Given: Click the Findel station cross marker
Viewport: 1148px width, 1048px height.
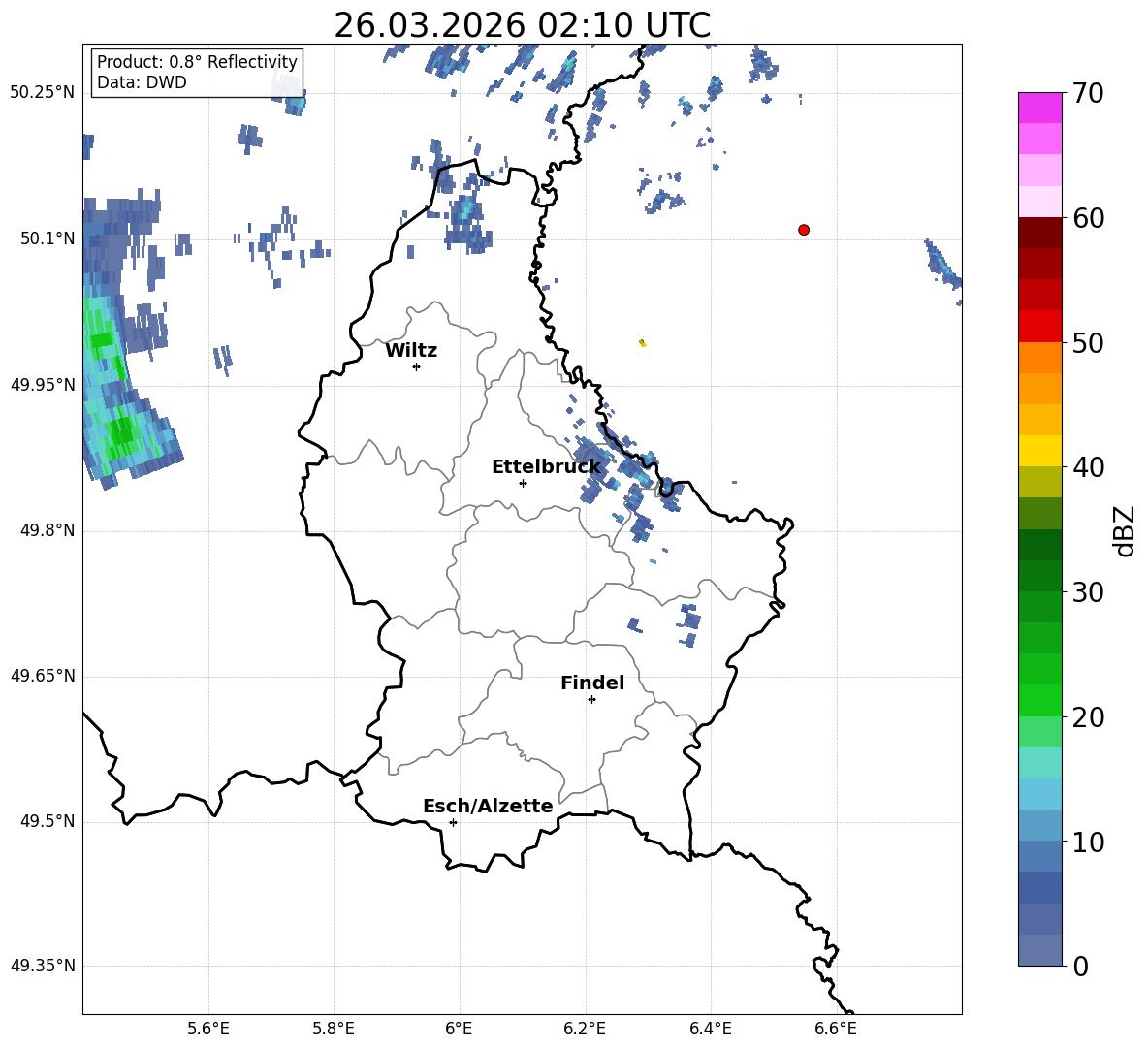Looking at the screenshot, I should [591, 700].
